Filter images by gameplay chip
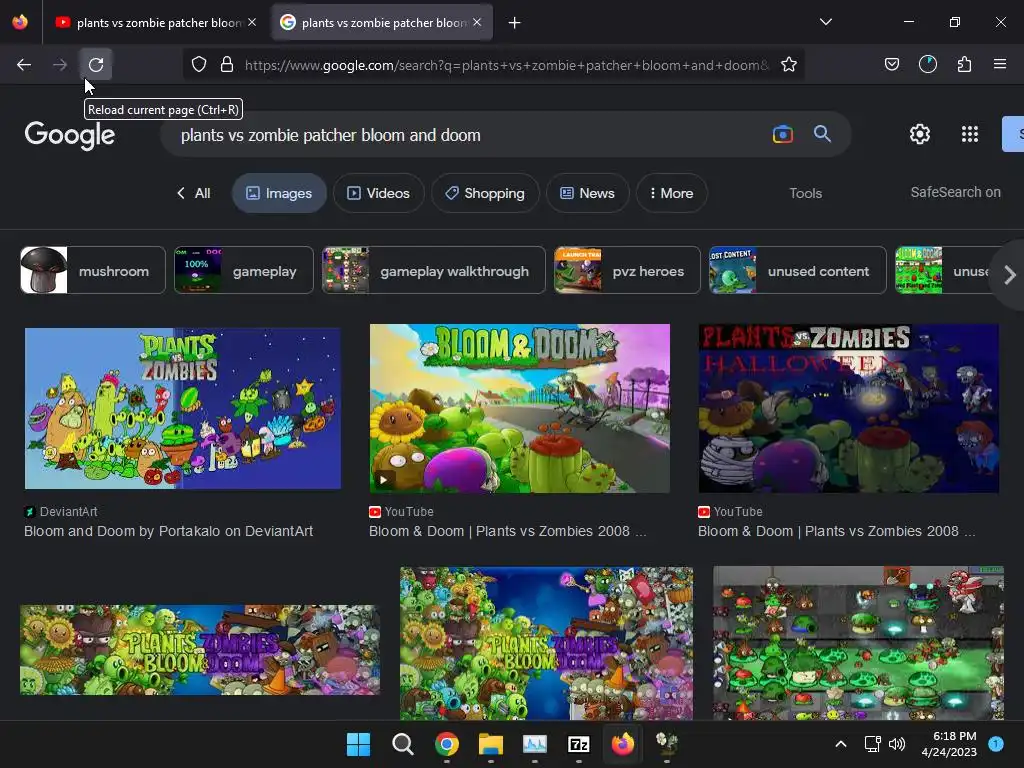 click(x=244, y=270)
